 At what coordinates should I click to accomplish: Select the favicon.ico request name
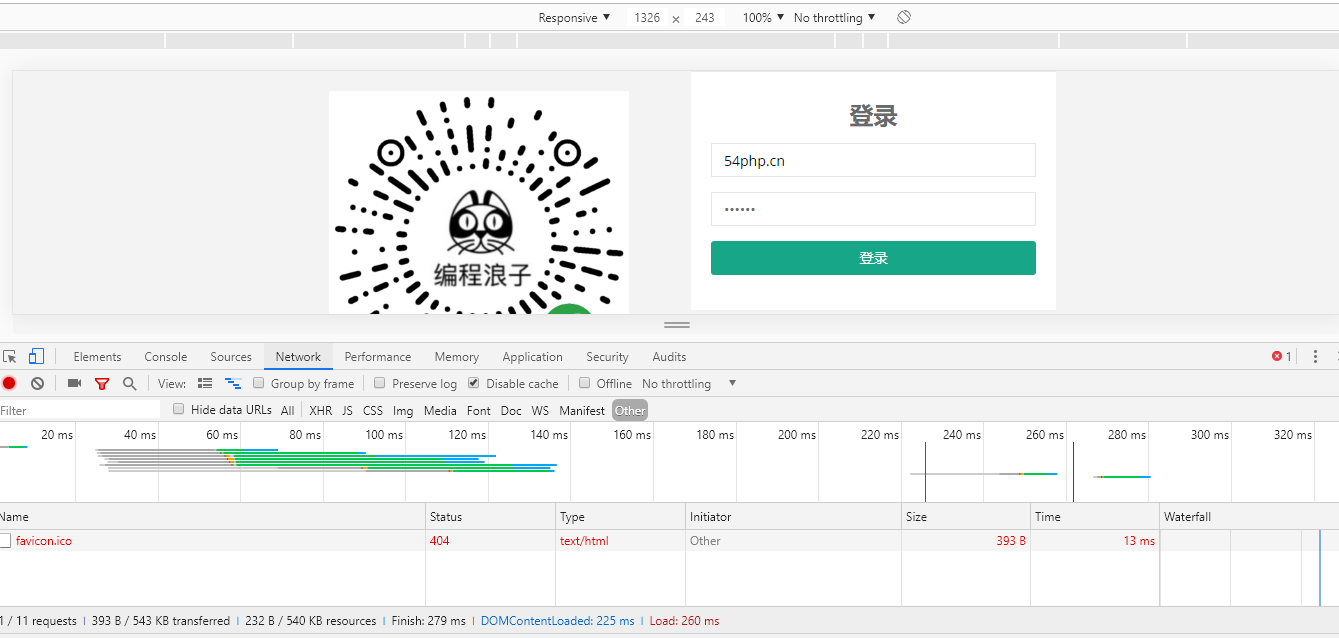tap(44, 541)
